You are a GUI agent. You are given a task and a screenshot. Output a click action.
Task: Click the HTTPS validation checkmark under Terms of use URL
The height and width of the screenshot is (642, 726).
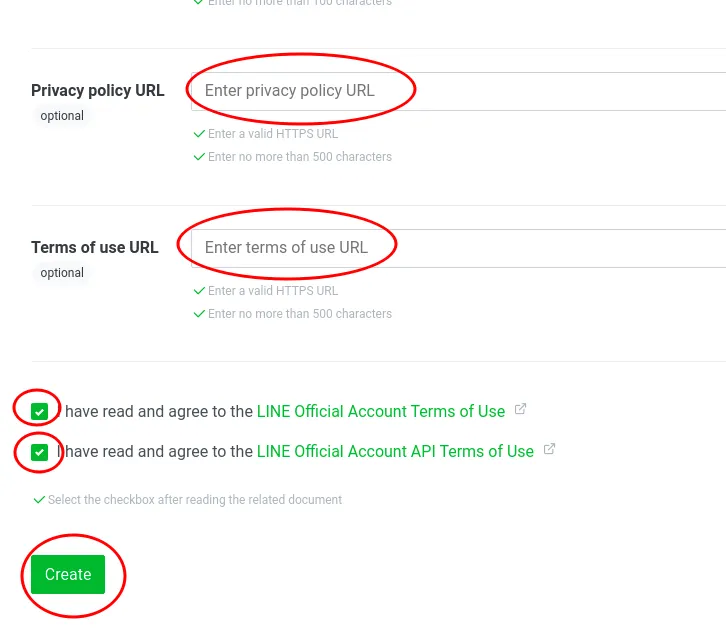[x=200, y=291]
